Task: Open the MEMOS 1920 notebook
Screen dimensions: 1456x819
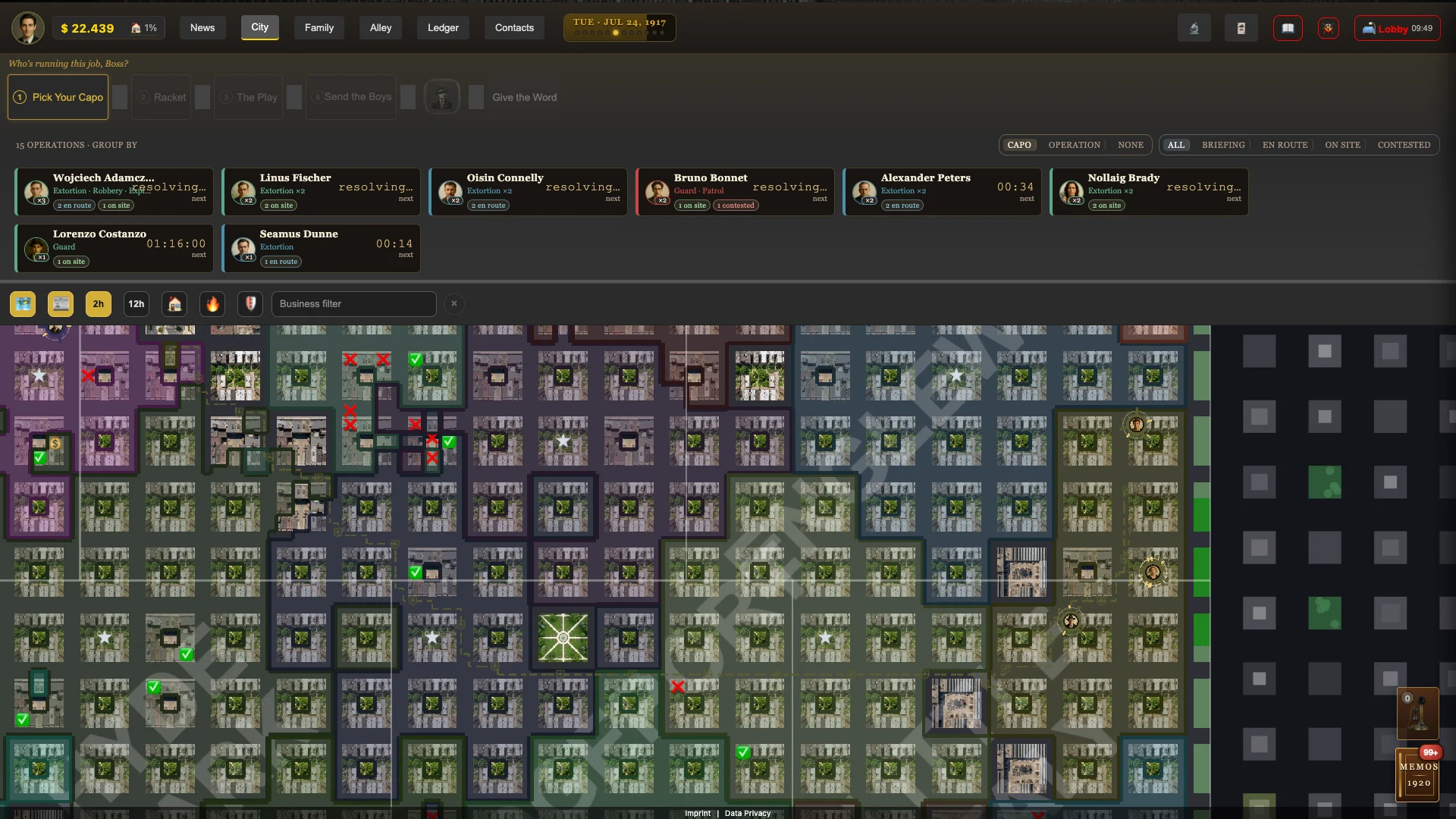Action: click(1418, 774)
